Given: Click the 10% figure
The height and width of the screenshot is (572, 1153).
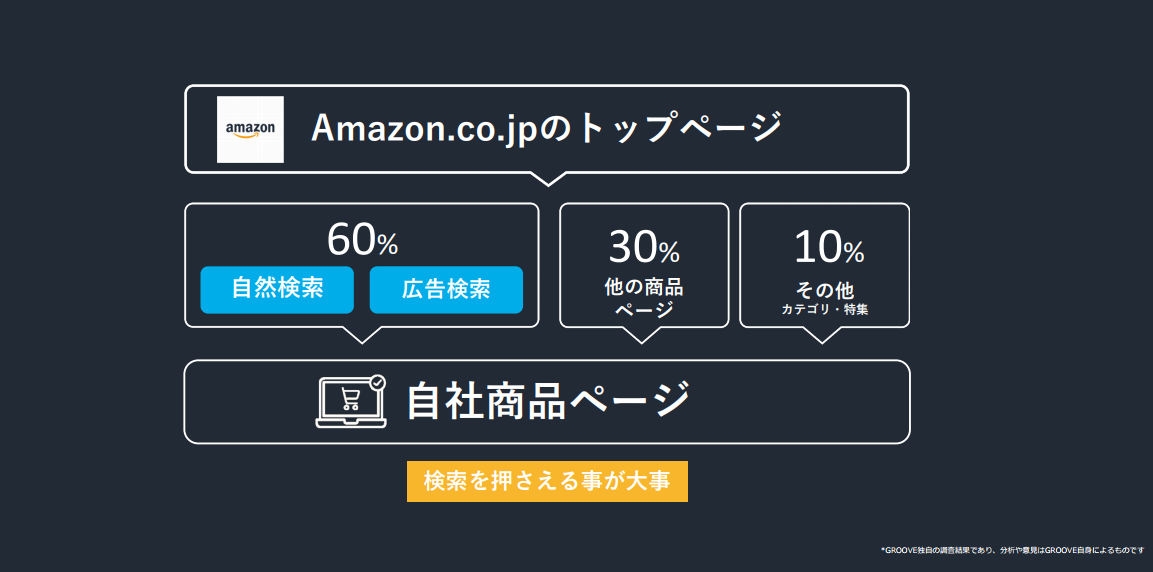Looking at the screenshot, I should 829,247.
